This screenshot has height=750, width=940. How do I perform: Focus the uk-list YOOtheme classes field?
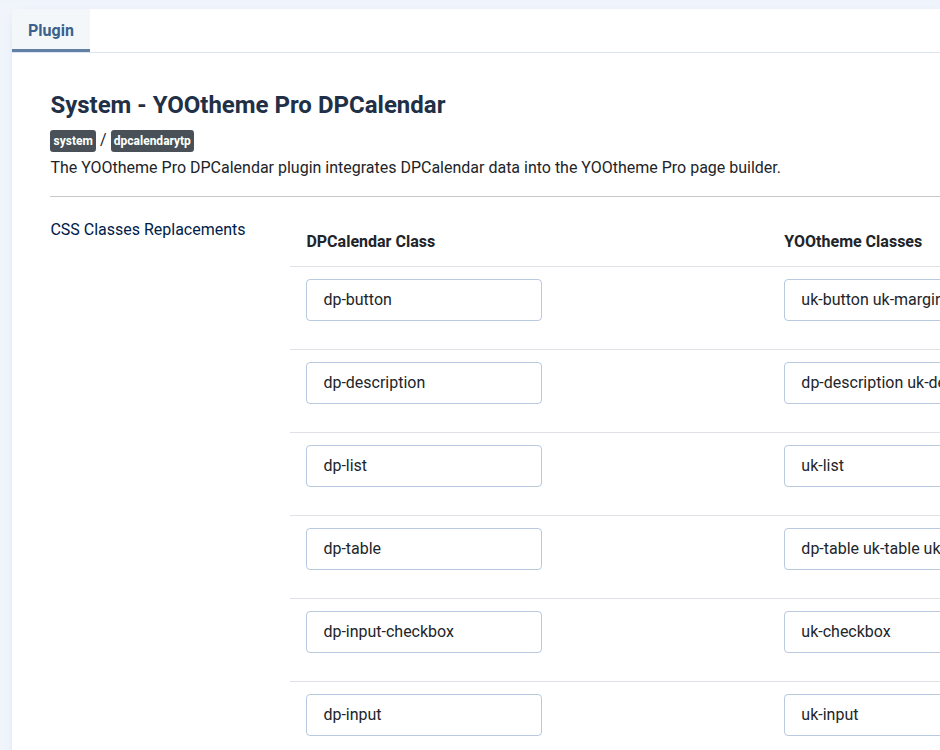click(862, 466)
